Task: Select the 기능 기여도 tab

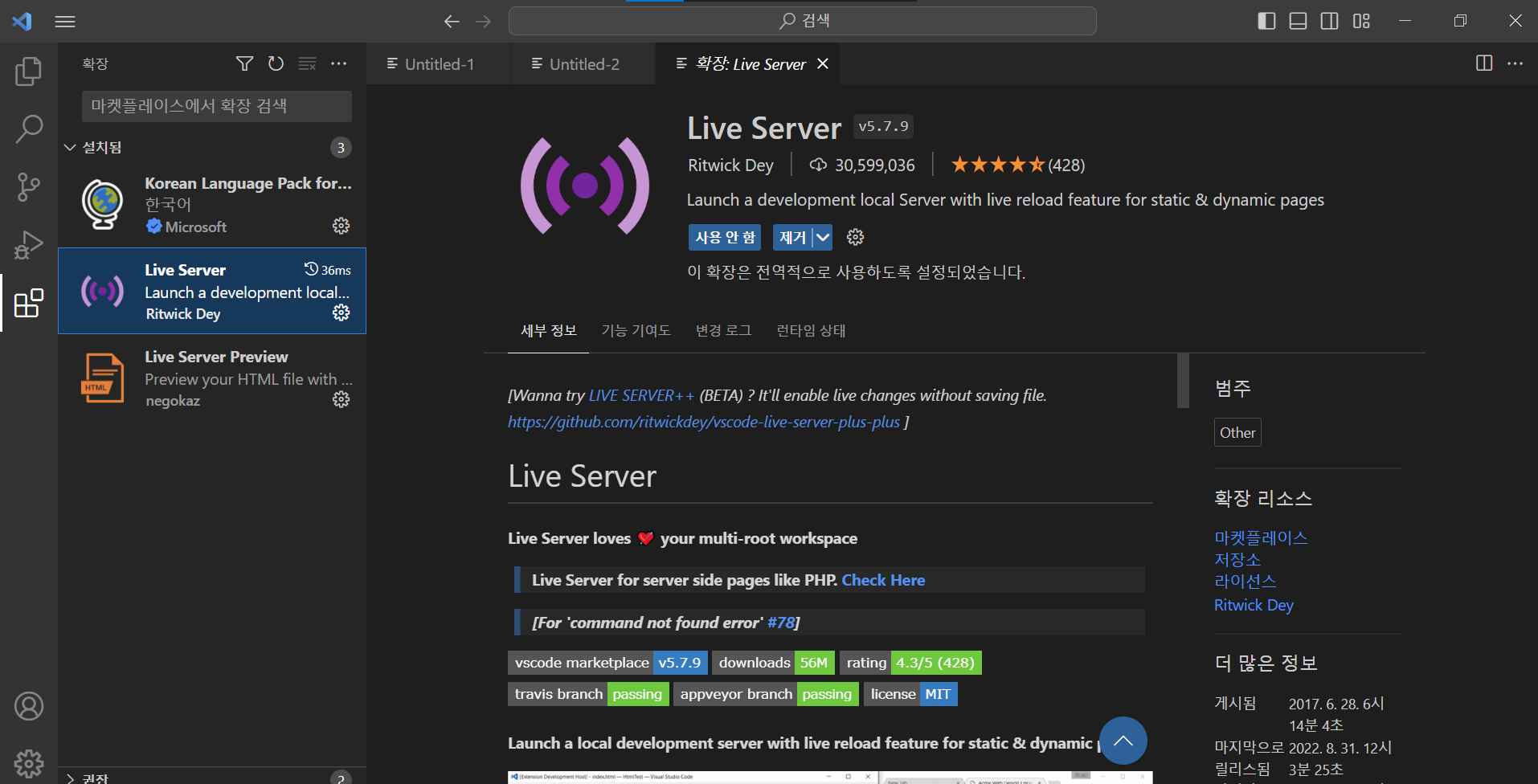Action: (x=636, y=330)
